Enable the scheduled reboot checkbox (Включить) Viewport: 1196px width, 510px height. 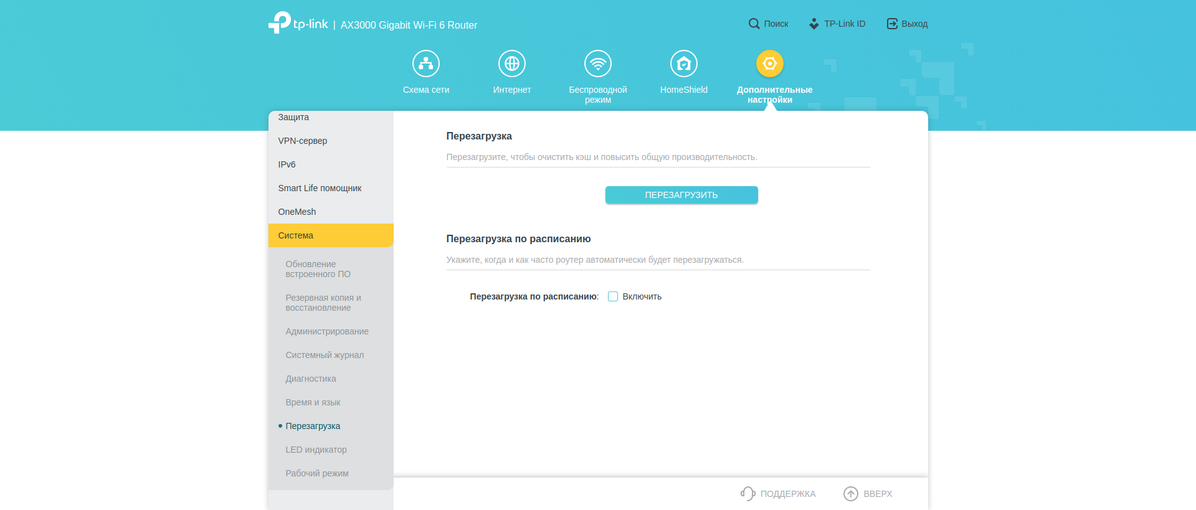tap(613, 297)
